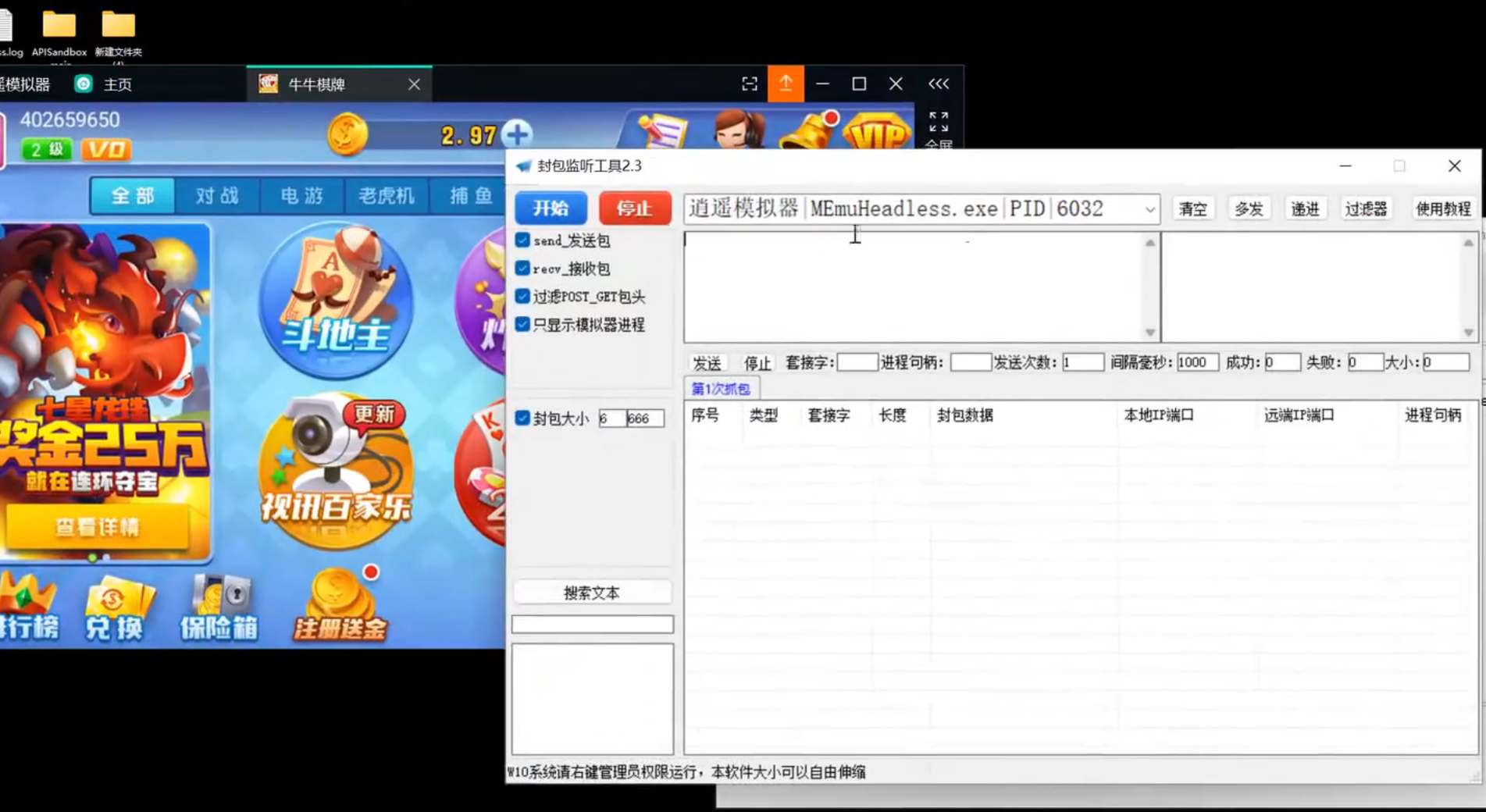Click the 递进 button
1486x812 pixels.
(1305, 209)
